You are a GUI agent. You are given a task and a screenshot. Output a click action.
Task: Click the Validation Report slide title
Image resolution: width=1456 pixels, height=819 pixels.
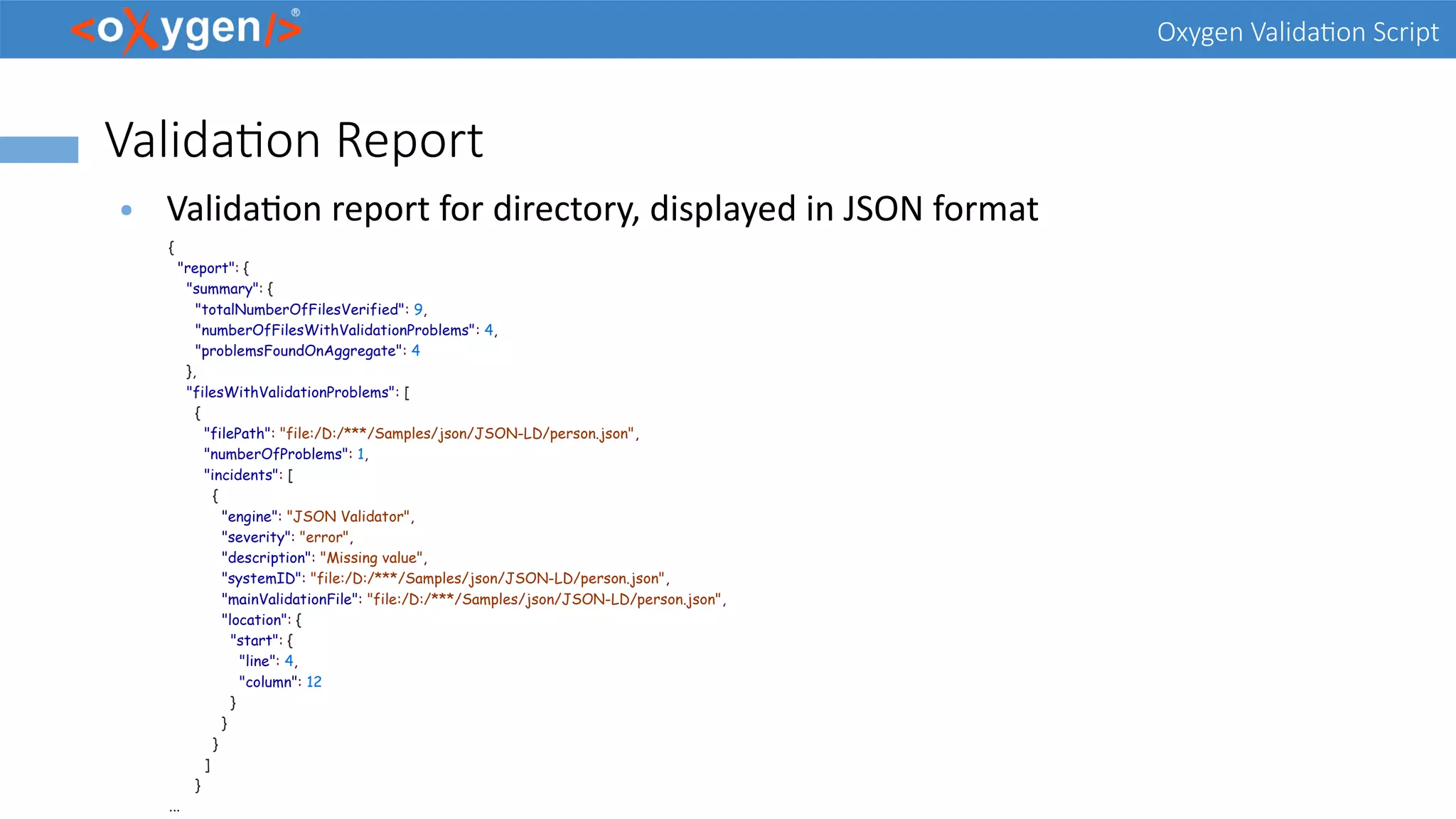[294, 140]
